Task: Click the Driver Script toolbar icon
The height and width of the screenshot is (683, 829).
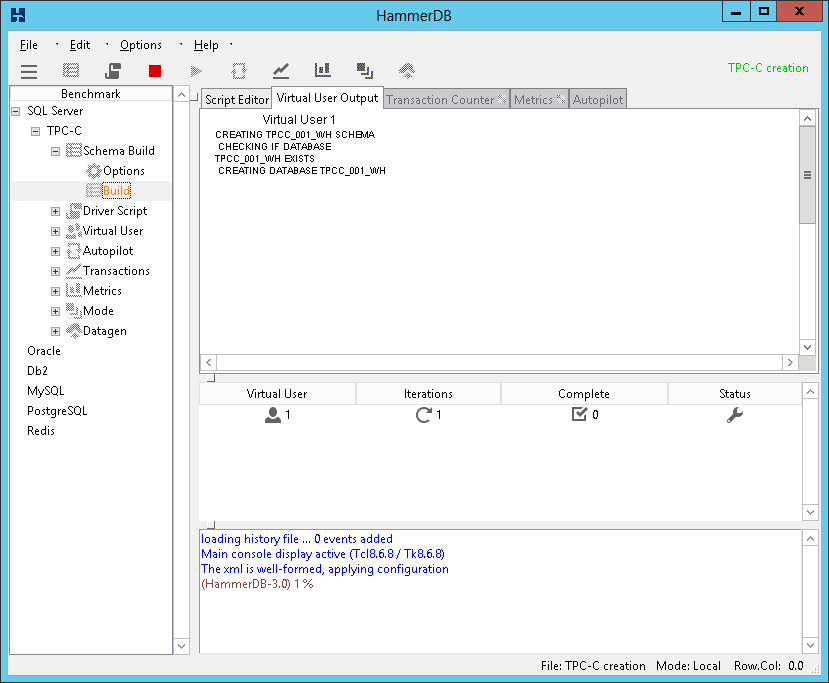Action: pos(113,71)
